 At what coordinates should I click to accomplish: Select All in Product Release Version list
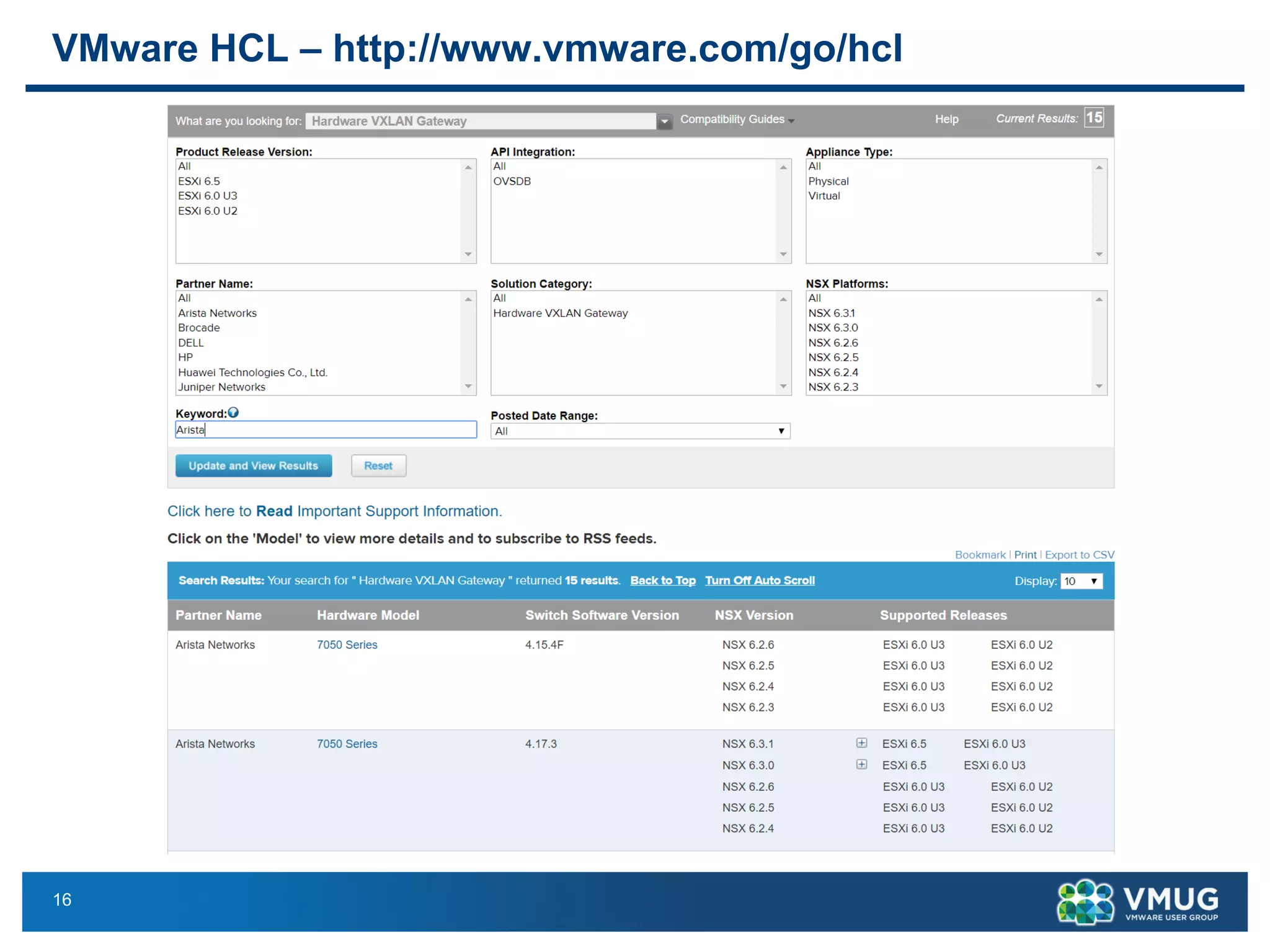click(184, 167)
